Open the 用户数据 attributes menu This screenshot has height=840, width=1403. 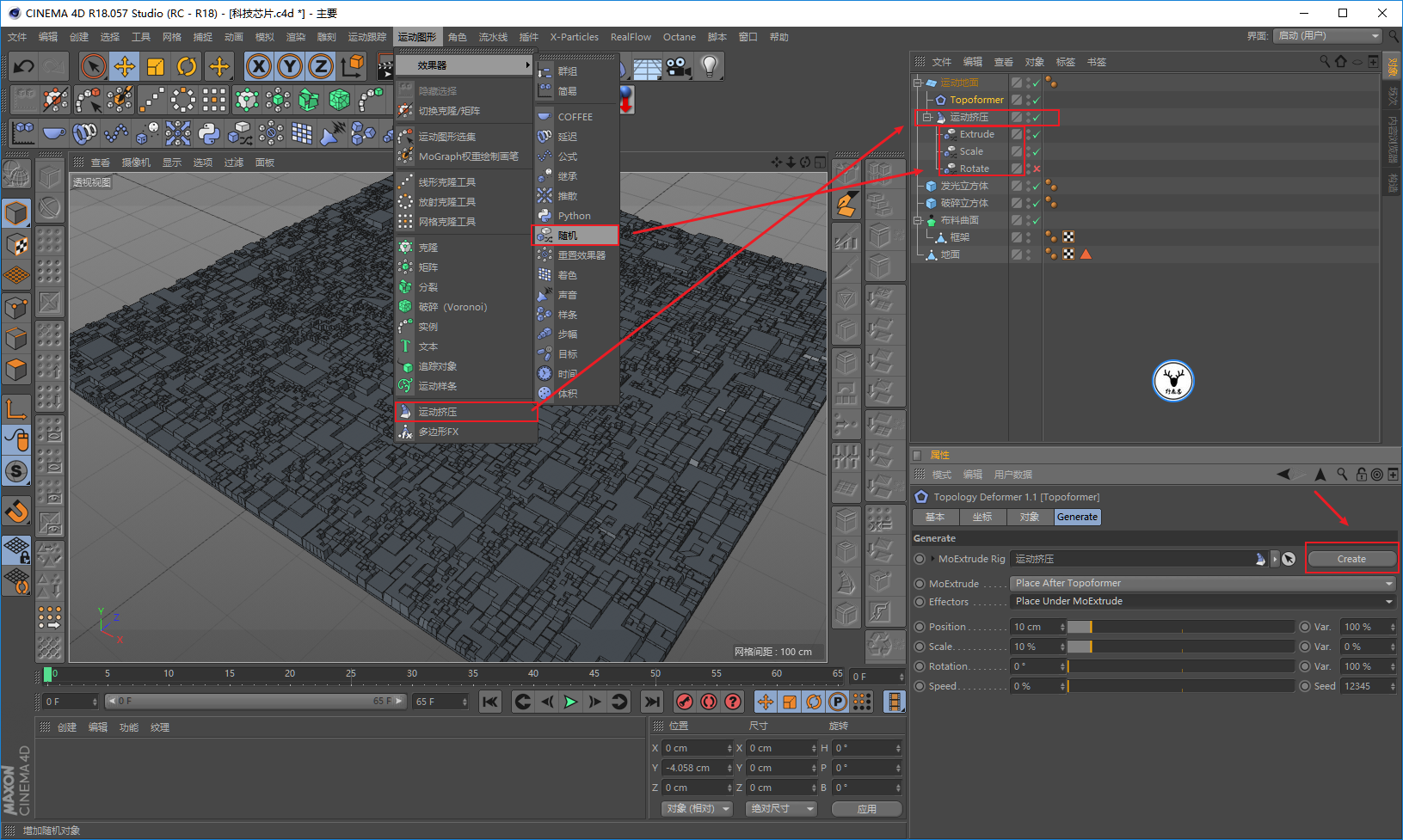click(x=1013, y=475)
